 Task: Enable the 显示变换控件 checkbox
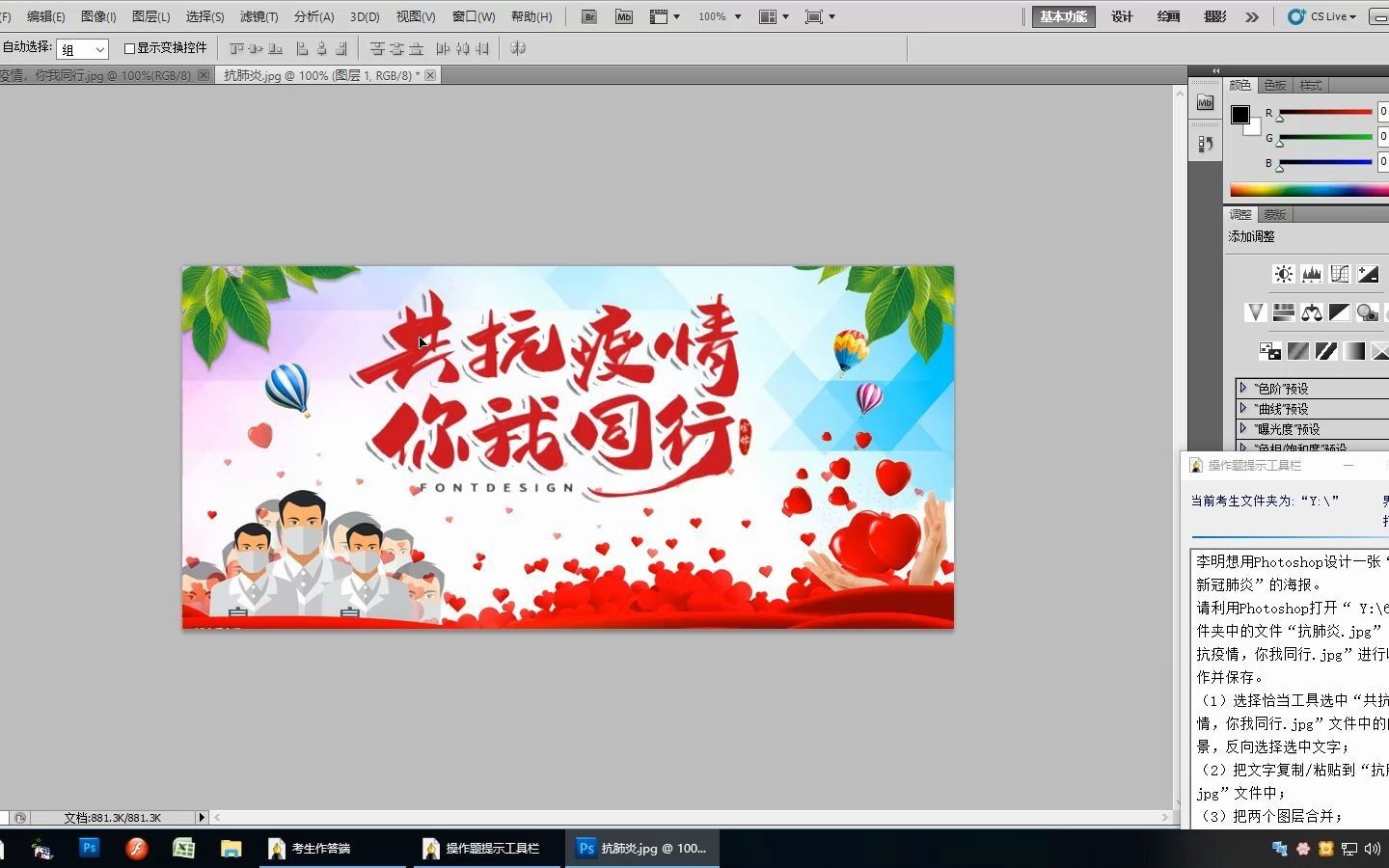[x=129, y=48]
